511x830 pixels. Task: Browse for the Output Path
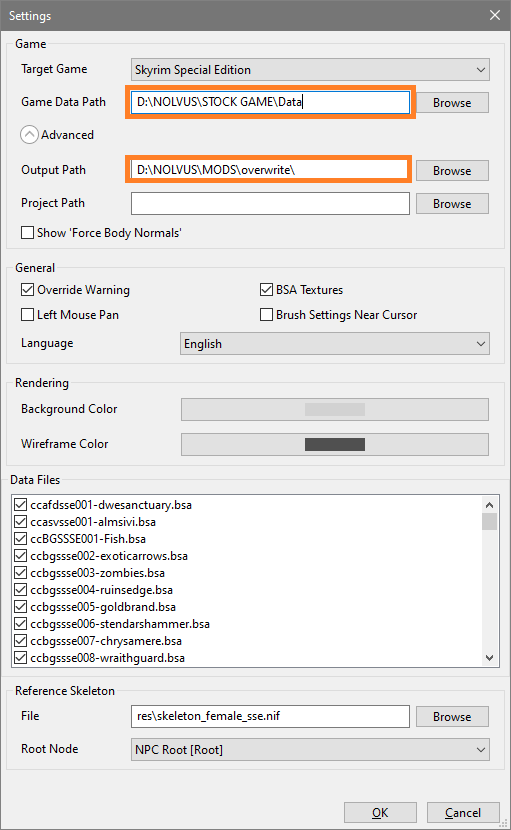(x=452, y=170)
